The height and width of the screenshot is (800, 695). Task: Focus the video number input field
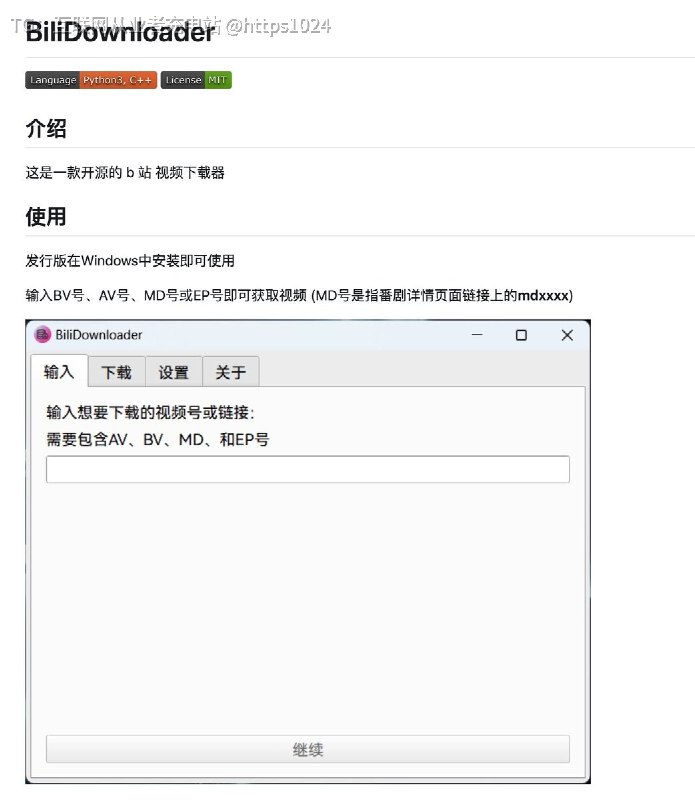point(308,469)
